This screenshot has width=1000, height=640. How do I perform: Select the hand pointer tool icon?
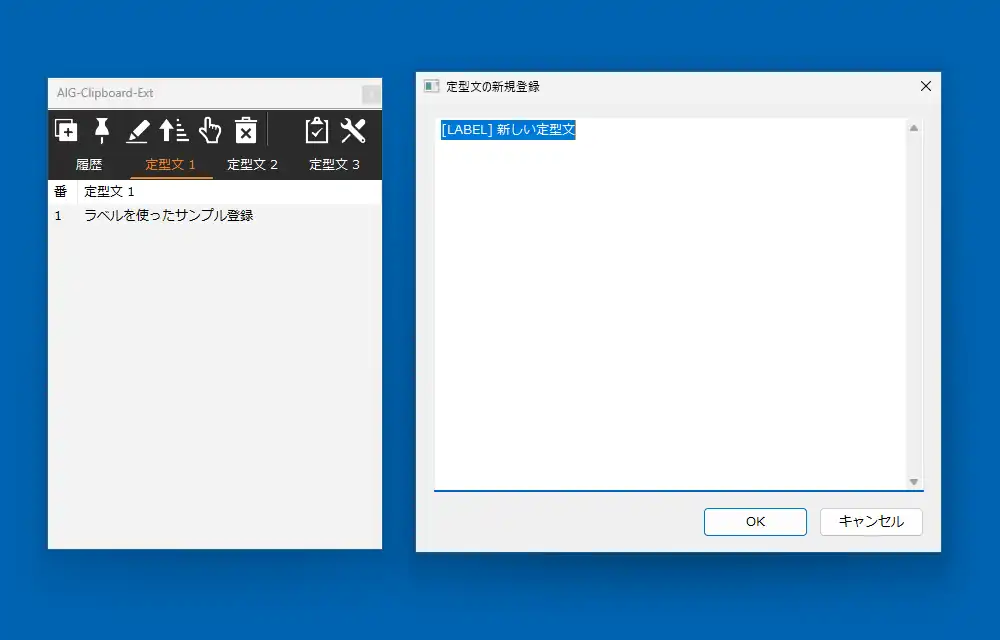click(209, 130)
